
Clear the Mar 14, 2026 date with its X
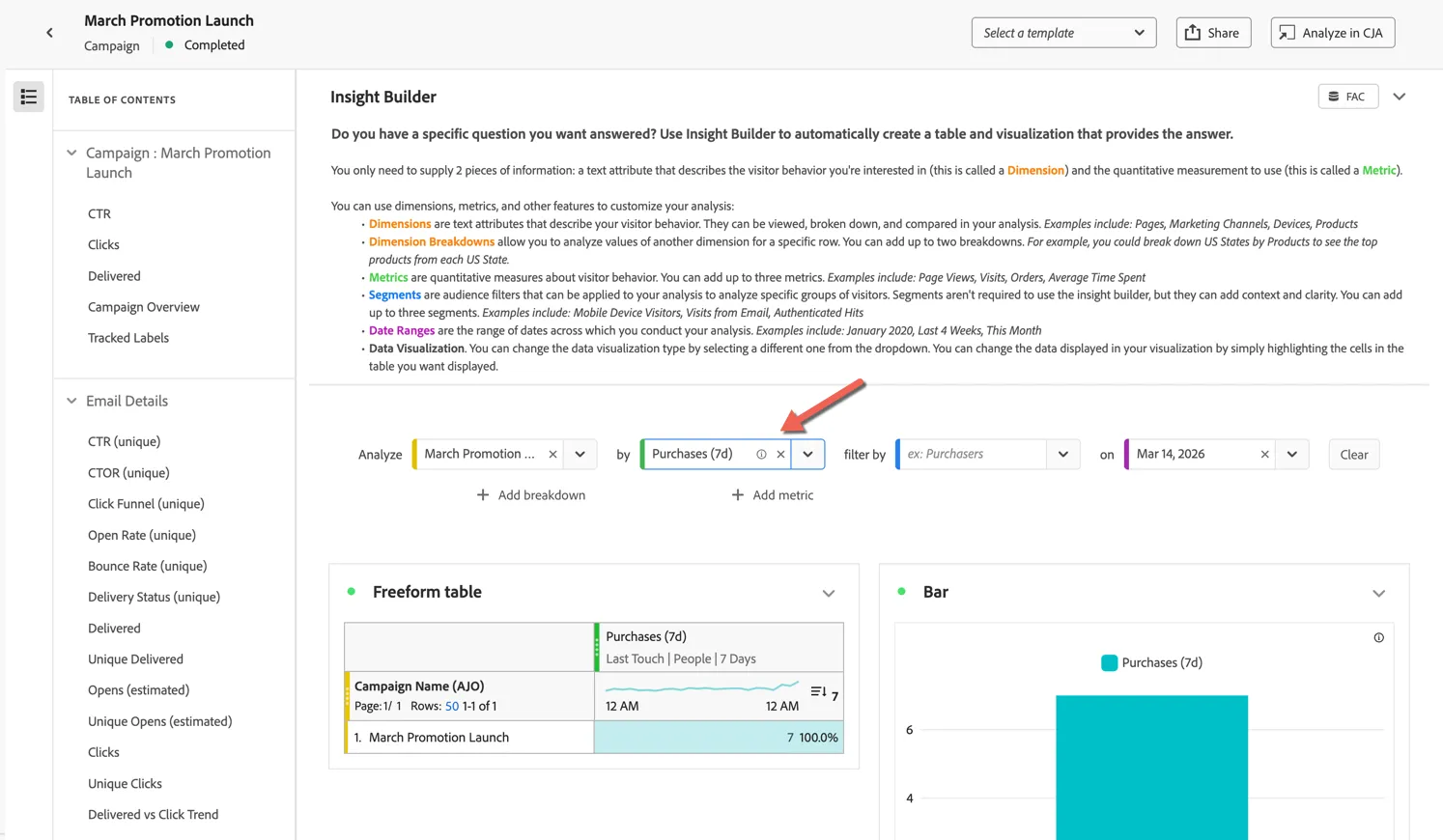pos(1264,454)
